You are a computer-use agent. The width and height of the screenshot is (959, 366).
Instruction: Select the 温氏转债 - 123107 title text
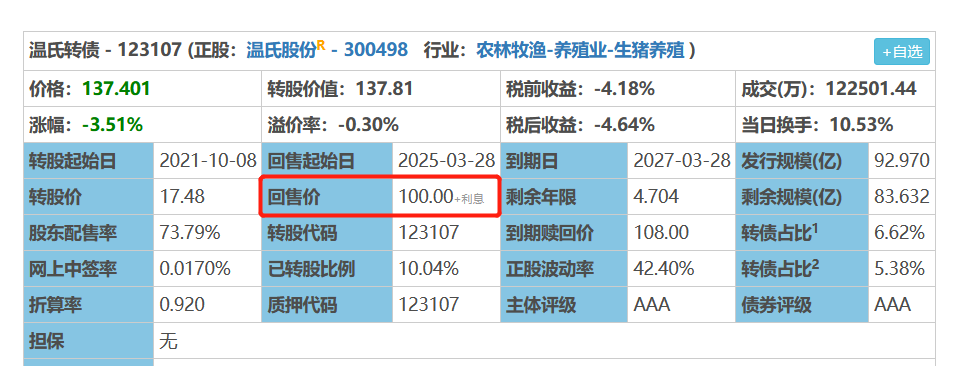click(x=105, y=50)
